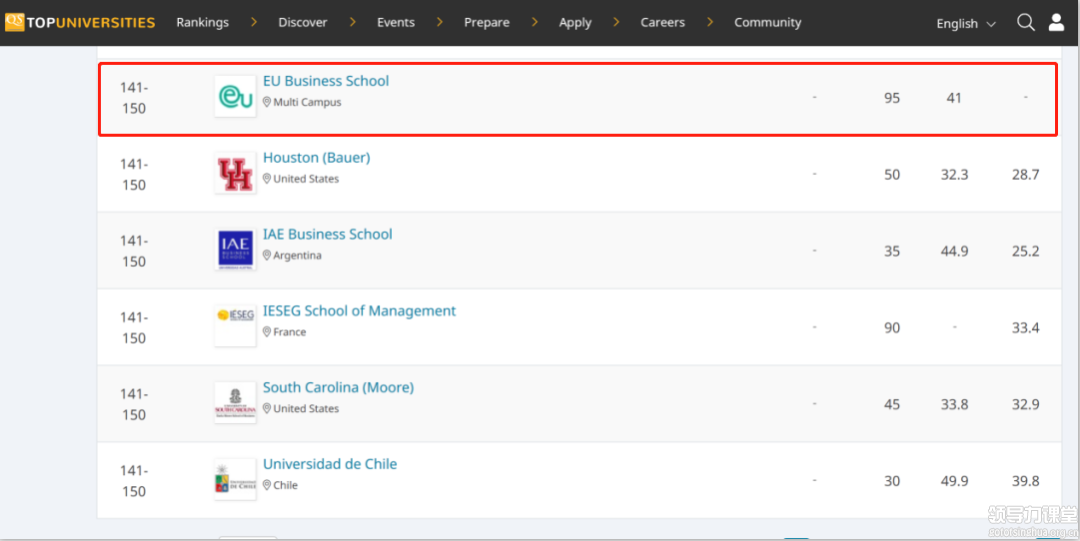The height and width of the screenshot is (541, 1080).
Task: Click Argentina under IAE Business School
Action: tap(298, 255)
